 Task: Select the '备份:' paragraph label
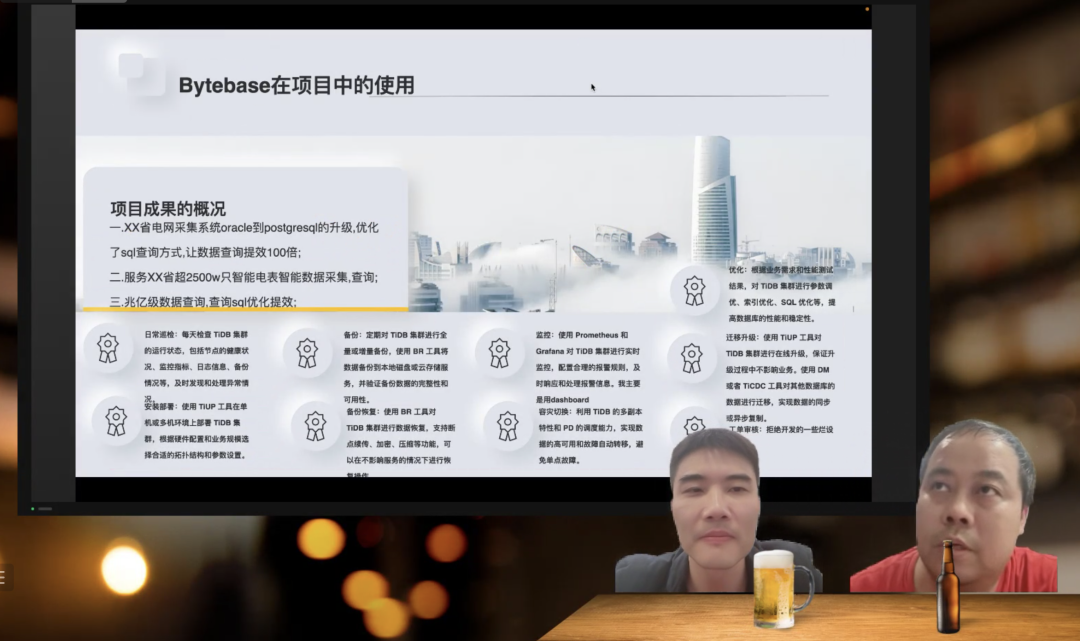coord(353,335)
